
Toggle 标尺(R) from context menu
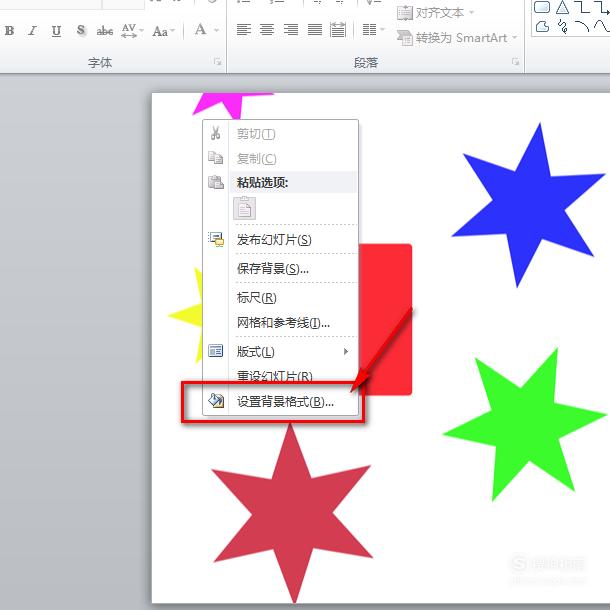[x=280, y=298]
